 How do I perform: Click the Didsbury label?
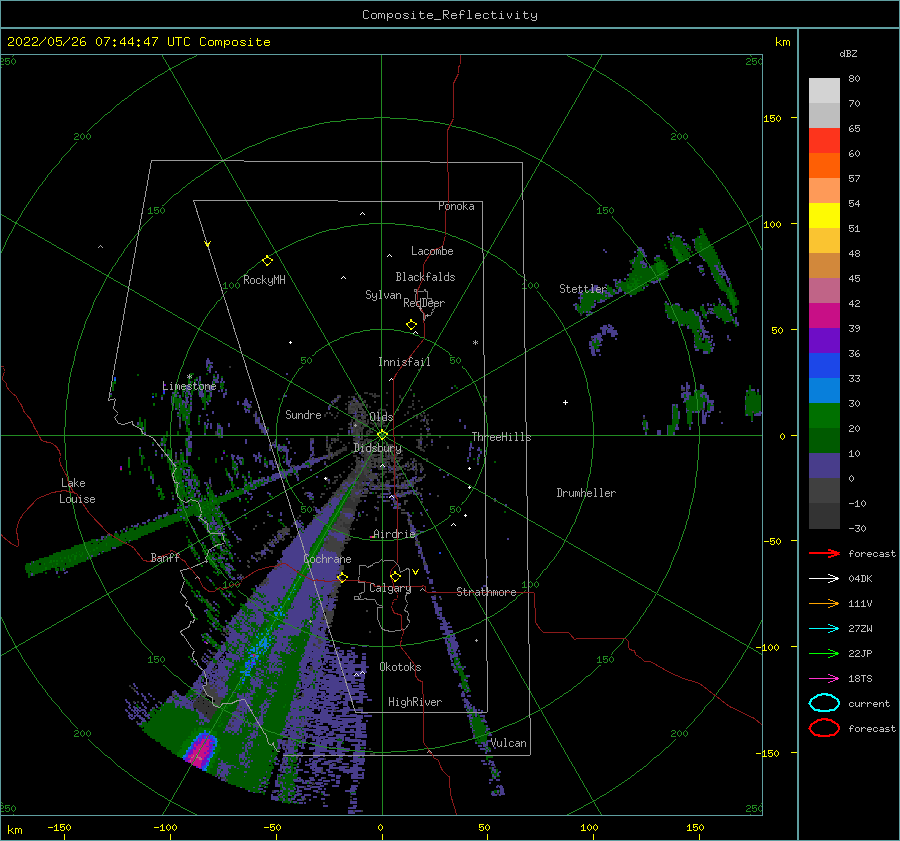[378, 448]
